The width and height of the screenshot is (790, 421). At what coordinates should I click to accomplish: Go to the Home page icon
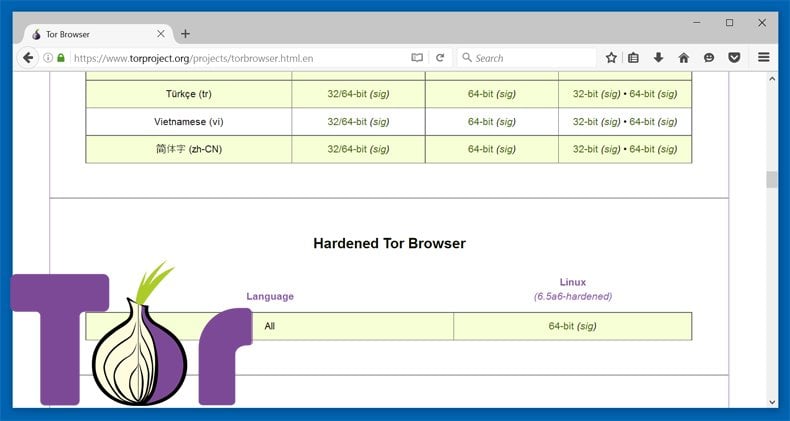click(x=684, y=58)
